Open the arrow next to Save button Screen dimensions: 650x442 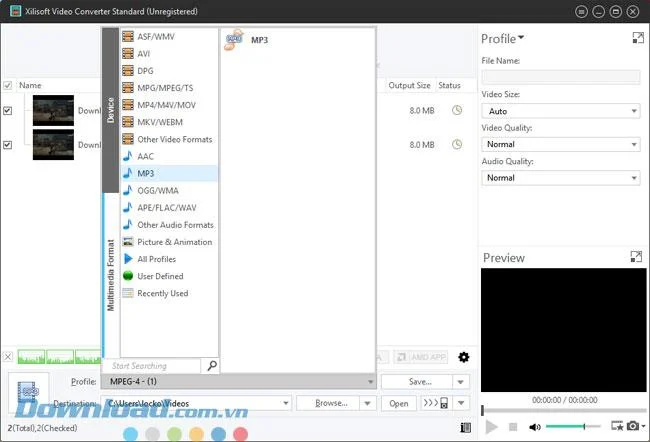point(461,382)
